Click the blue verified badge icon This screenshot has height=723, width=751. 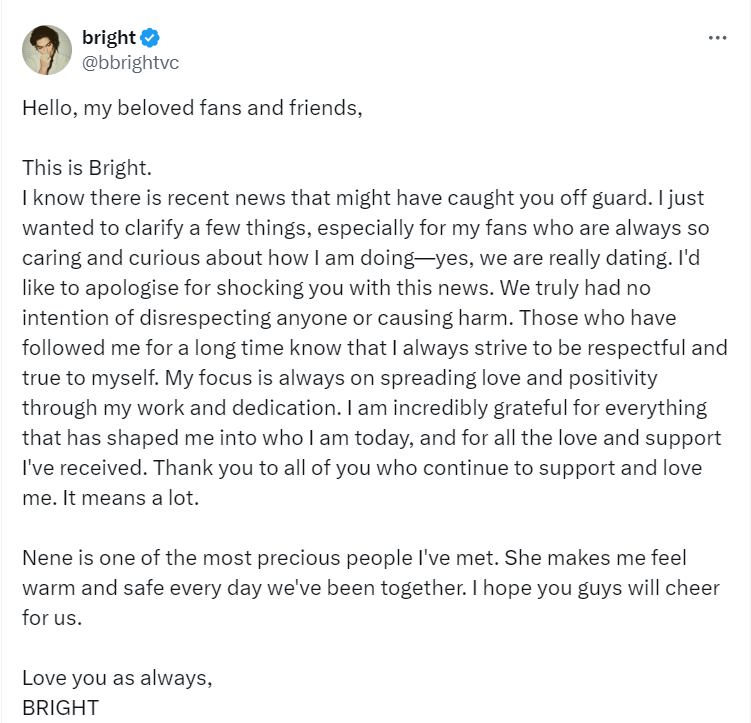[x=150, y=38]
